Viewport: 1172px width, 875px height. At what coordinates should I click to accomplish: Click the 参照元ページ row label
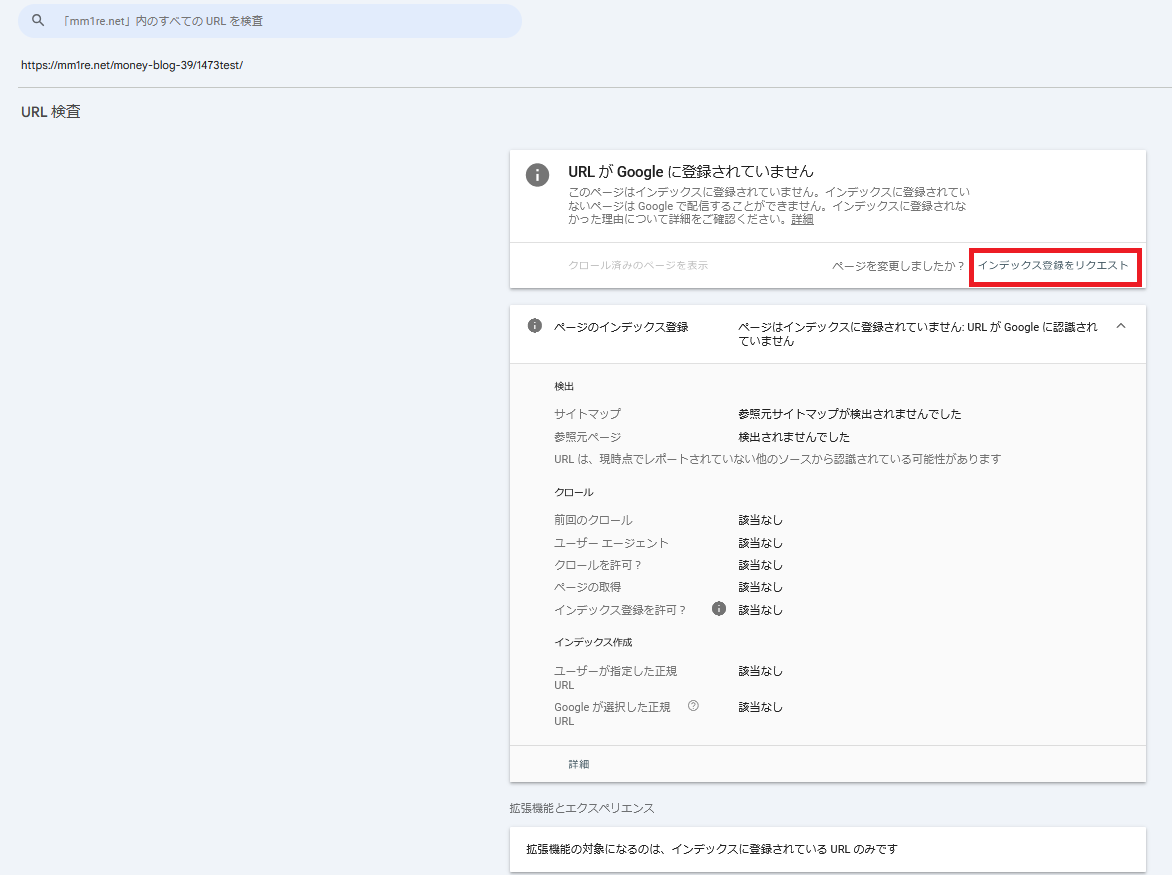click(x=587, y=437)
